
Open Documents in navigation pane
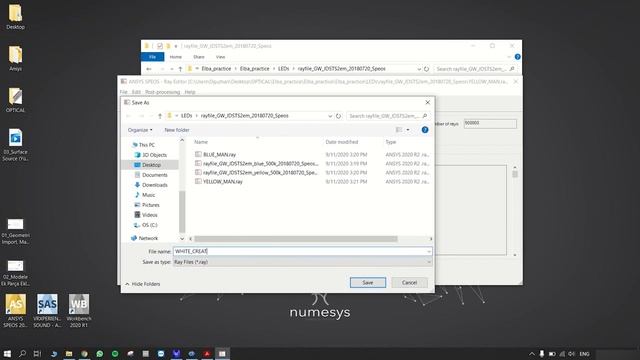[155, 175]
